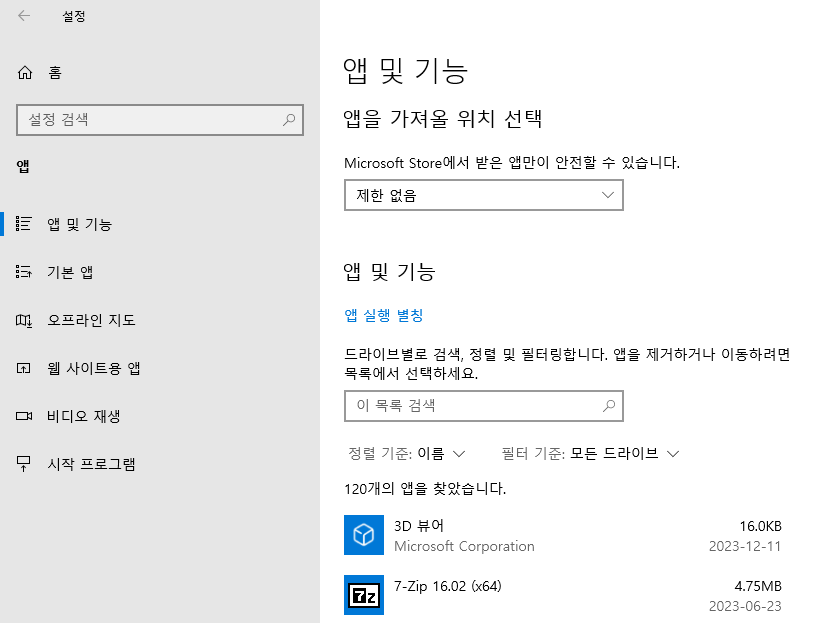Open 정렬 기준: 이름 sort dropdown
This screenshot has width=835, height=623.
[407, 454]
